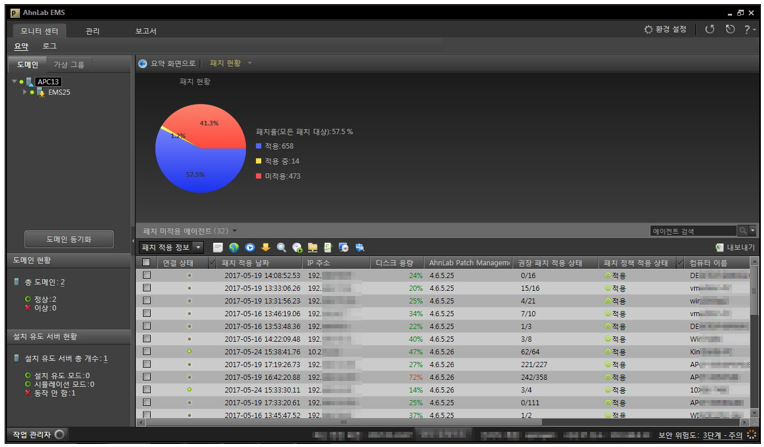The width and height of the screenshot is (764, 447).
Task: Click the 작업 관리자 spinner icon
Action: pyautogui.click(x=59, y=434)
